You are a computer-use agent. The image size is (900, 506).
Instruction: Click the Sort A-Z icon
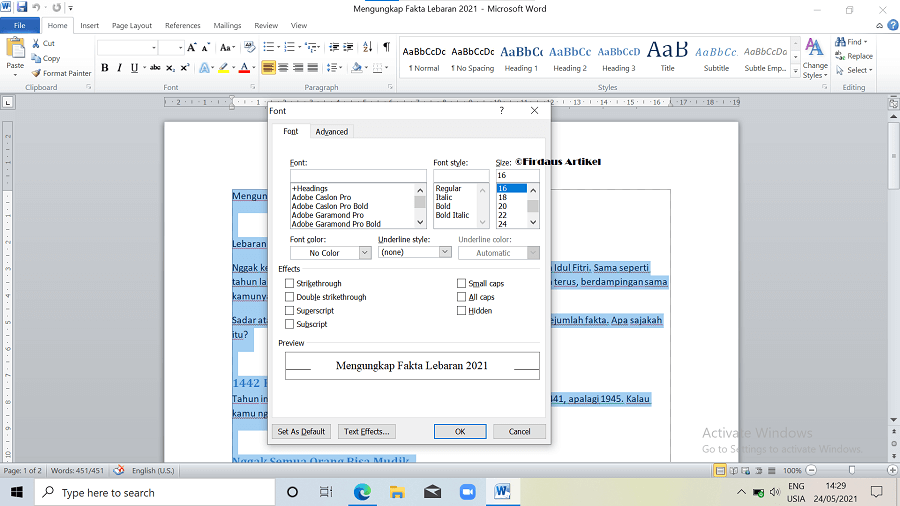pos(367,47)
